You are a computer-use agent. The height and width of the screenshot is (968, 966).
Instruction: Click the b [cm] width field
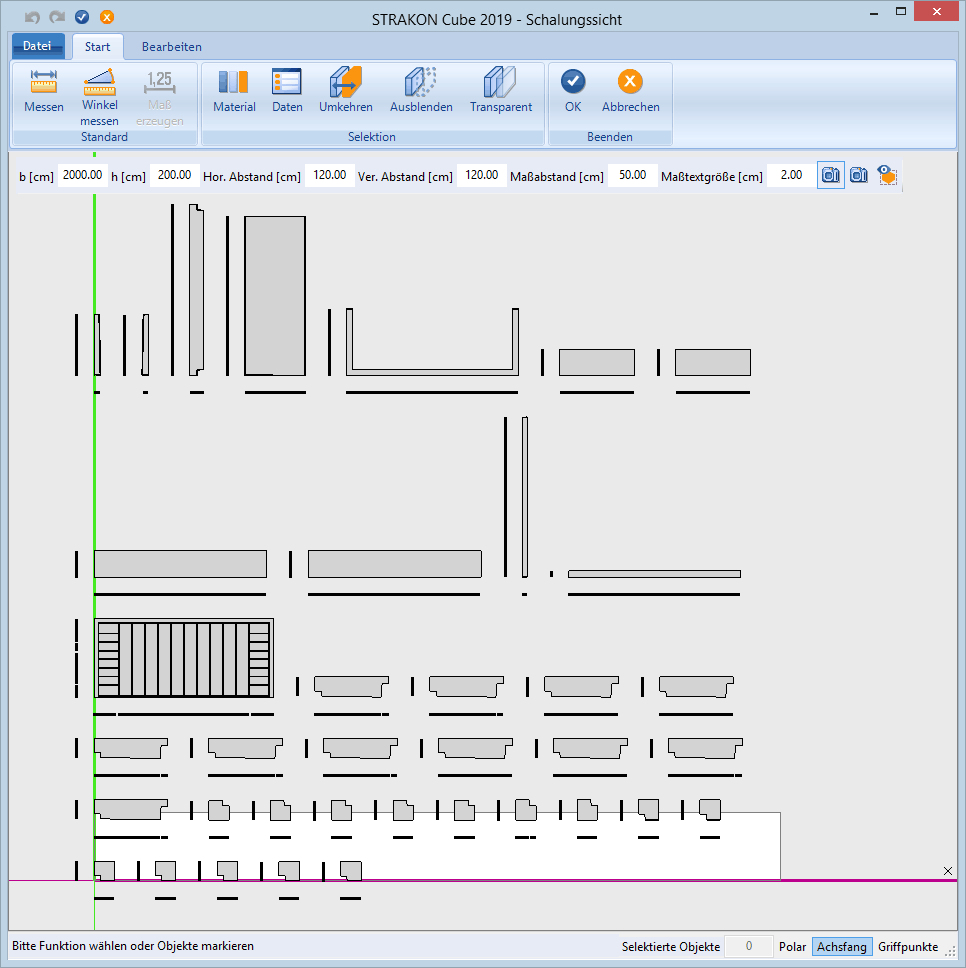coord(82,175)
